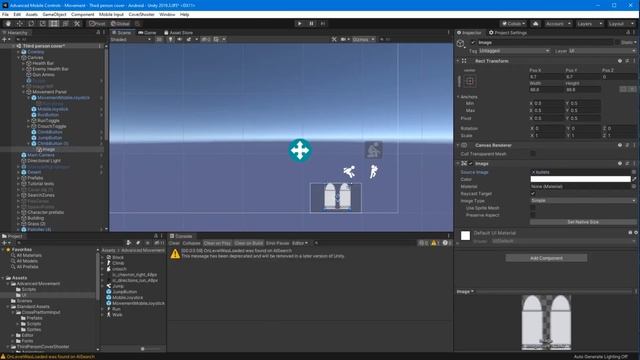Toggle the Raycast Target checkbox

533,193
